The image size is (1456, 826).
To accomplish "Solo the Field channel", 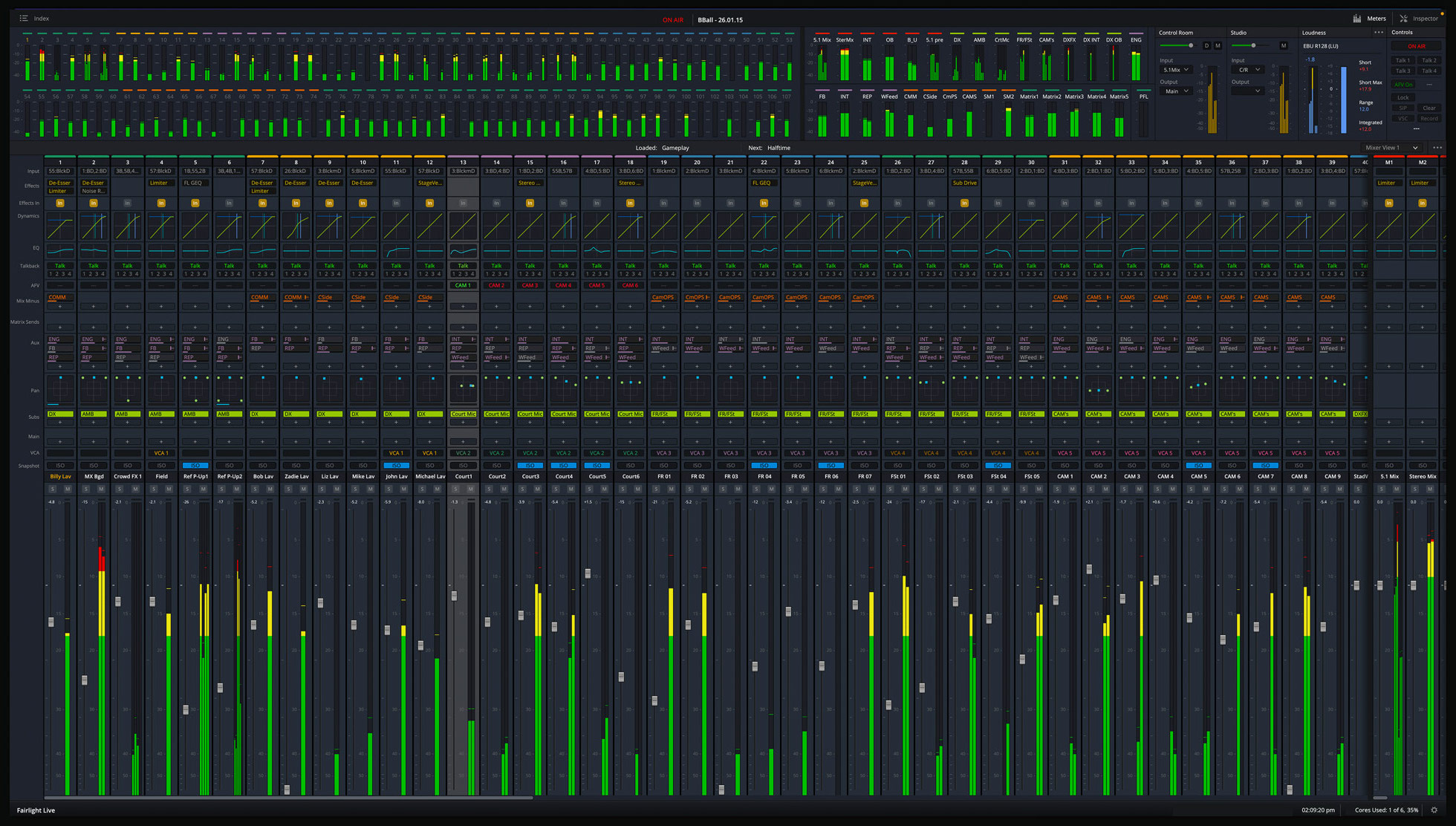I will (x=154, y=489).
